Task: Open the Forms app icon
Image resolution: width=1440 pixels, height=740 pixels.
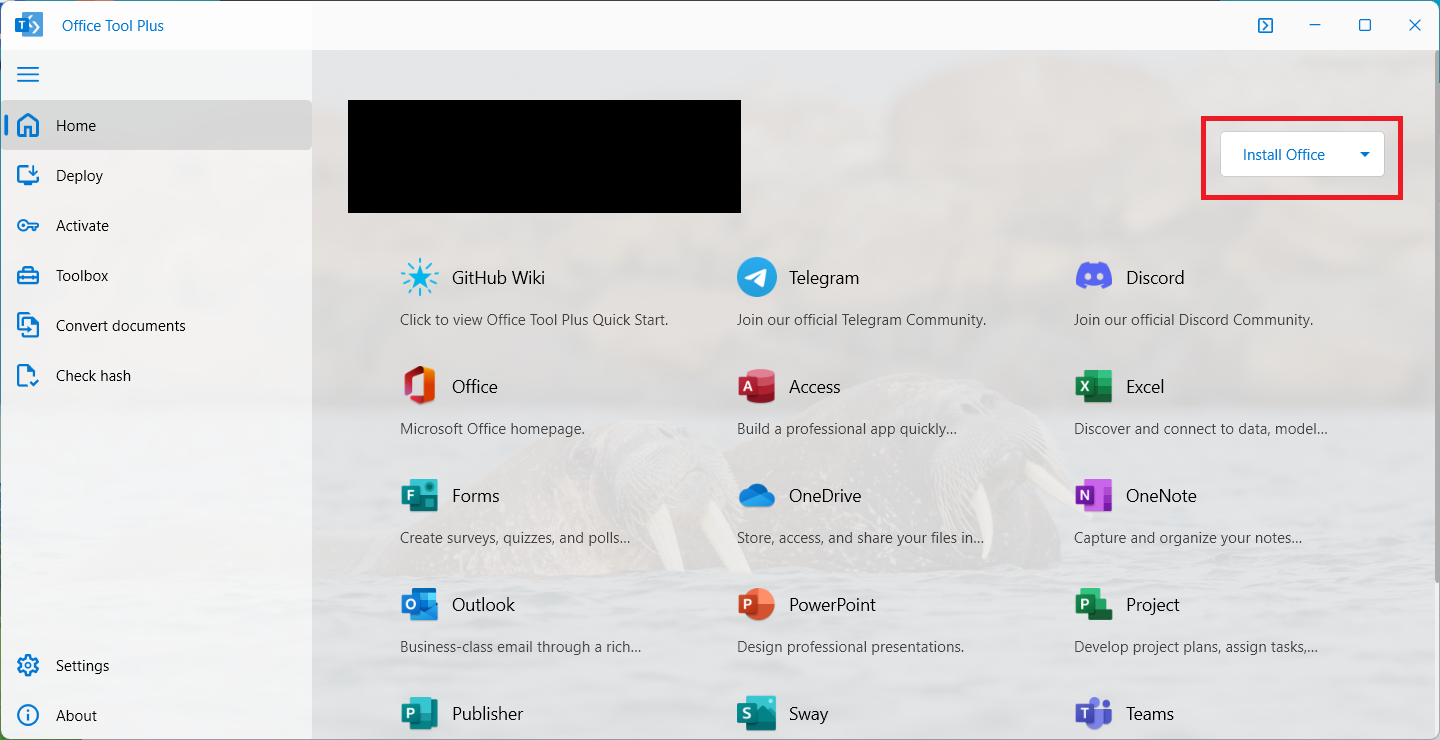Action: pos(420,495)
